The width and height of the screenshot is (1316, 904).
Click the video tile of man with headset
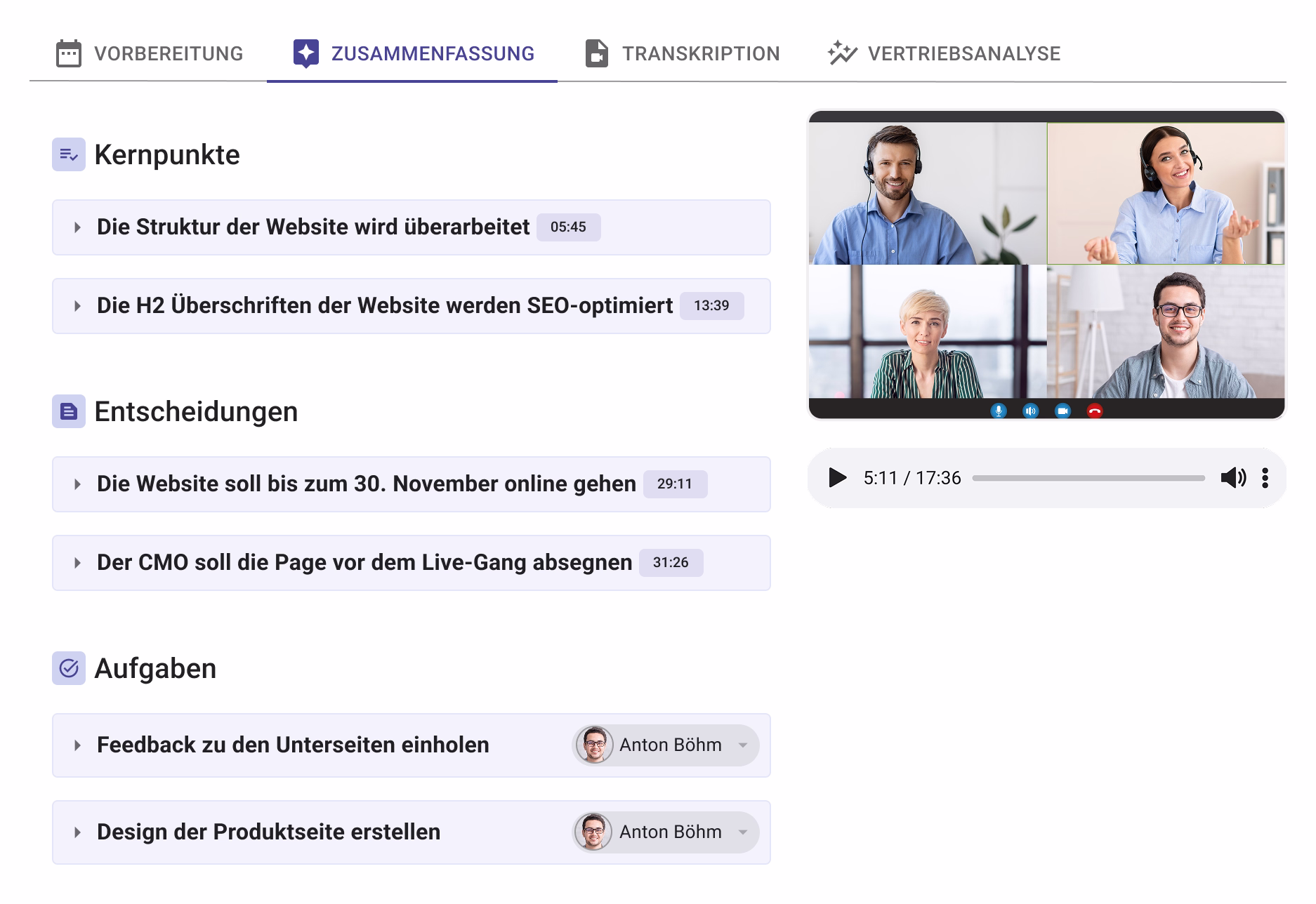(928, 194)
